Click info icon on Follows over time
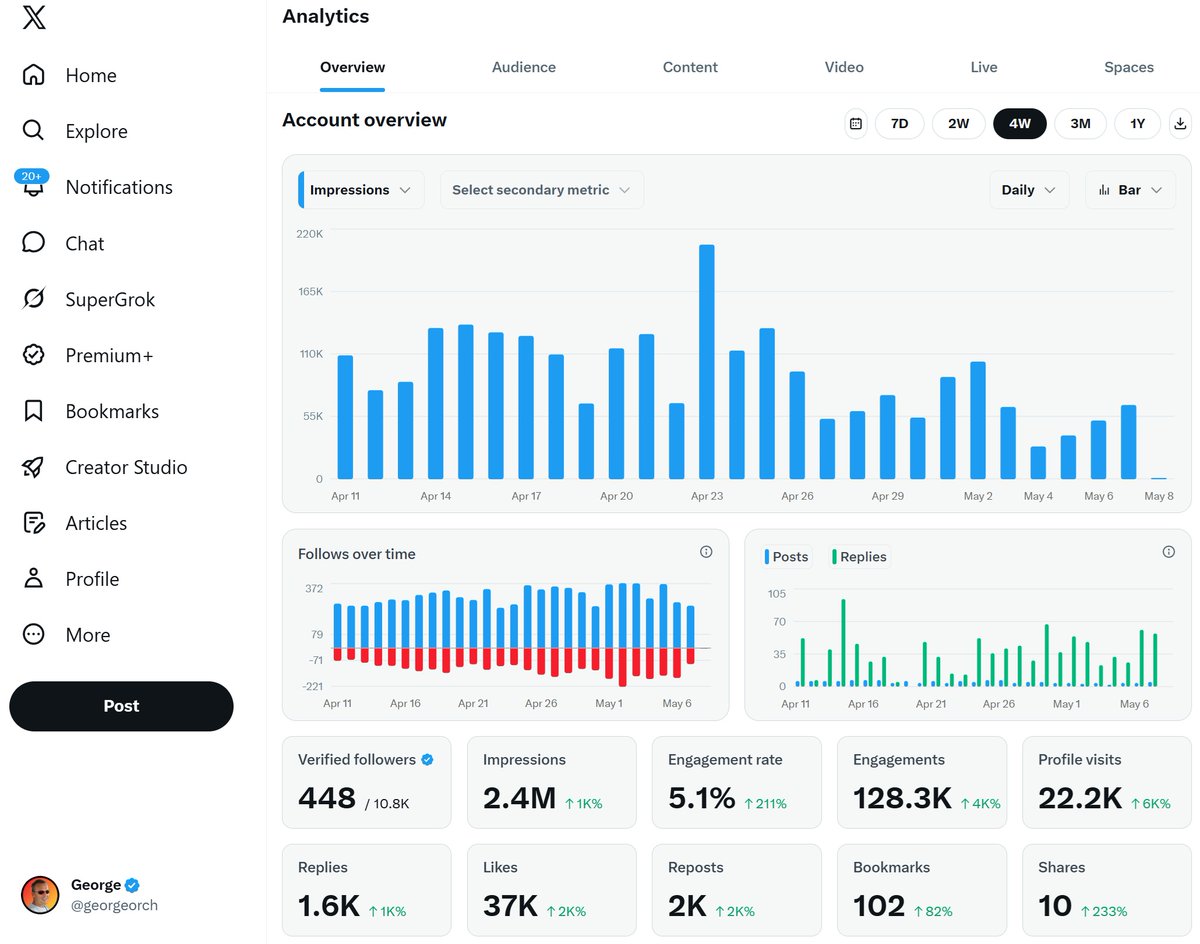 tap(706, 552)
